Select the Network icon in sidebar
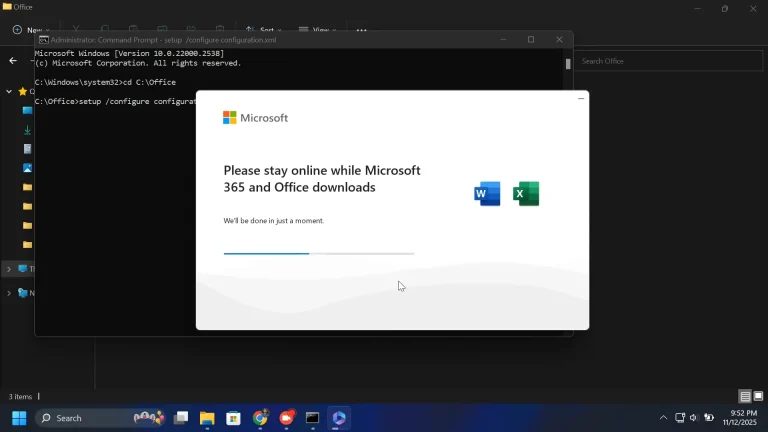The height and width of the screenshot is (432, 768). coord(23,293)
